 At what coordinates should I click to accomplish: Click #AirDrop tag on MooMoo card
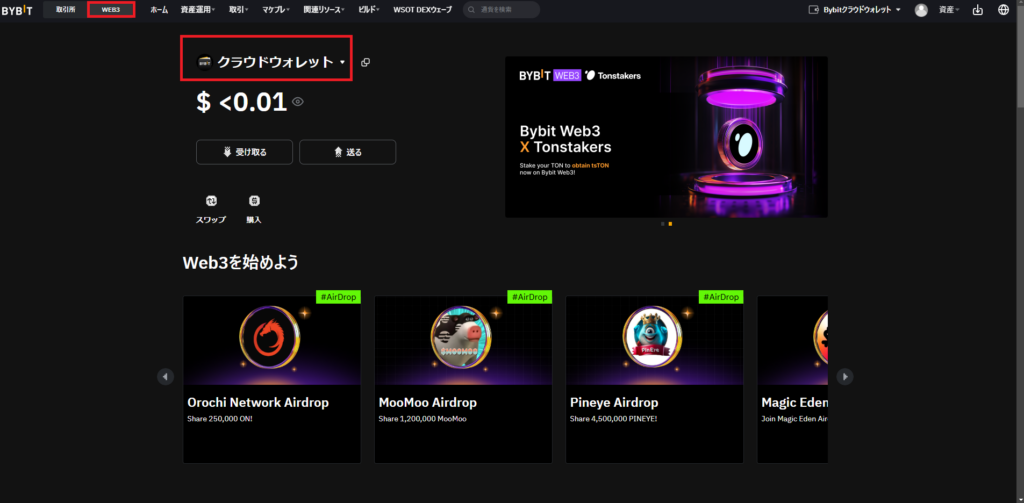[530, 297]
